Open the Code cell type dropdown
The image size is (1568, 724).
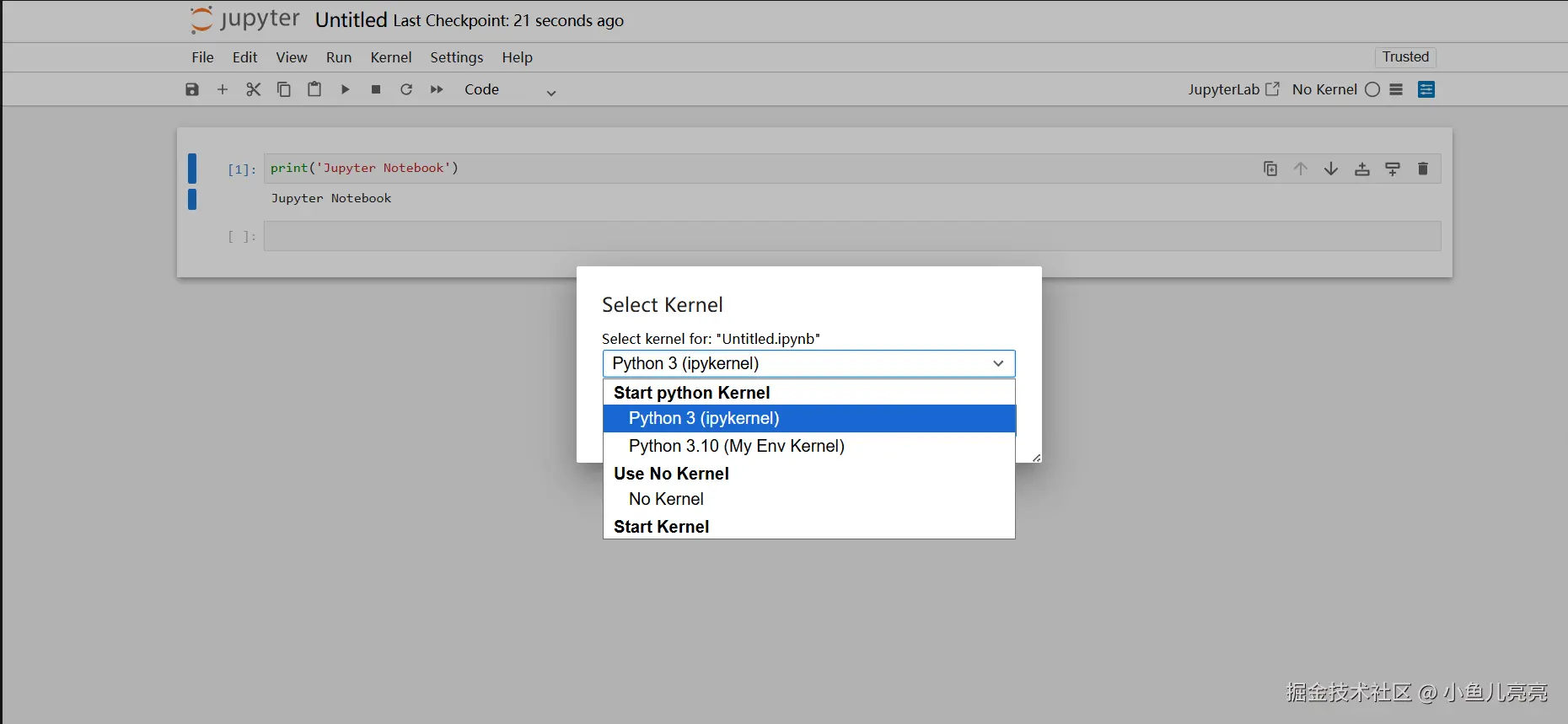click(x=510, y=90)
